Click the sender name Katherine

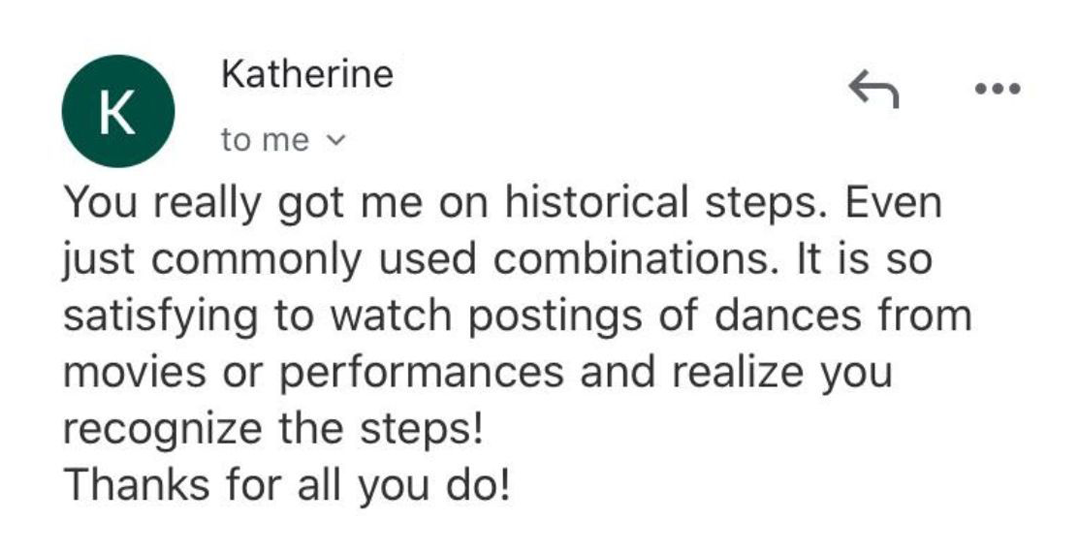click(307, 74)
